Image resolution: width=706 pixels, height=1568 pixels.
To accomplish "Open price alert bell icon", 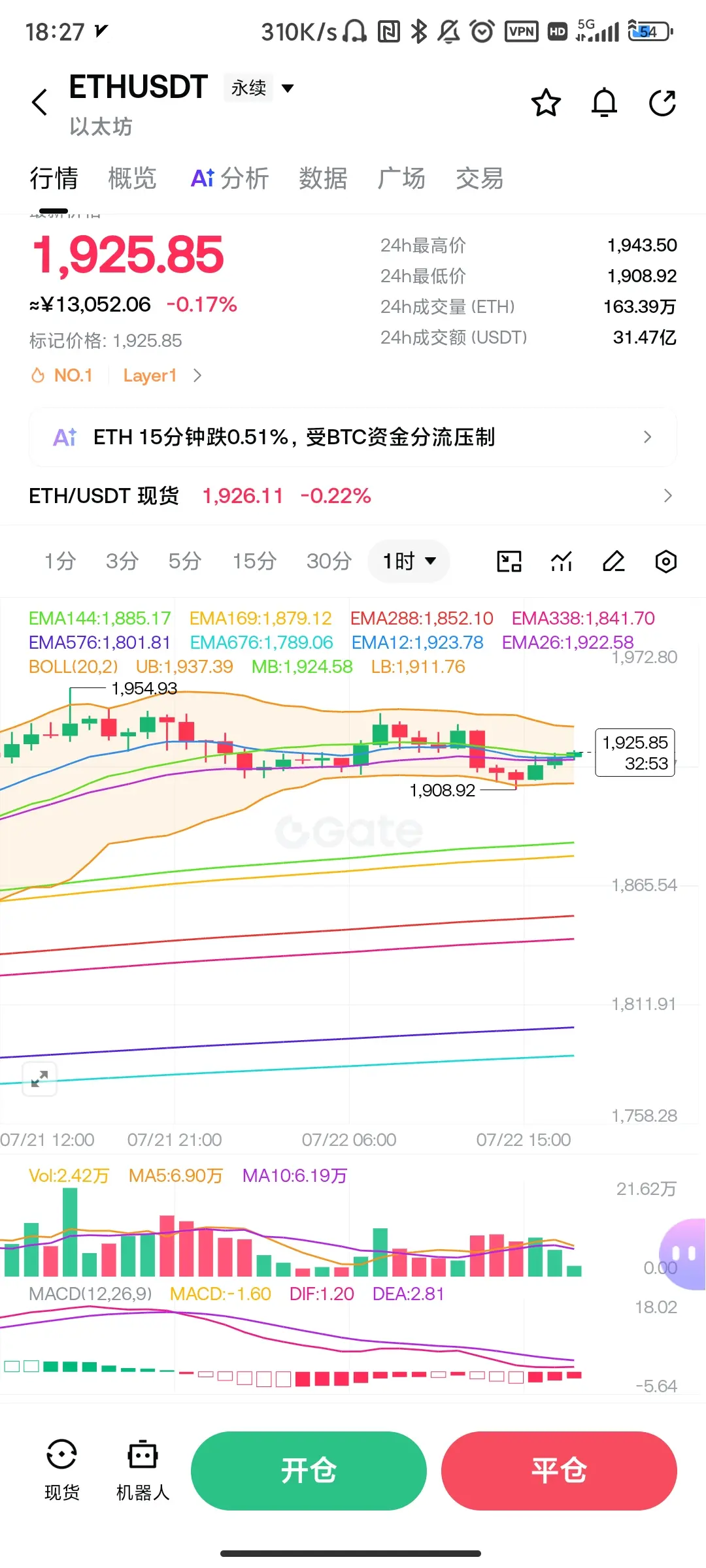I will point(604,103).
